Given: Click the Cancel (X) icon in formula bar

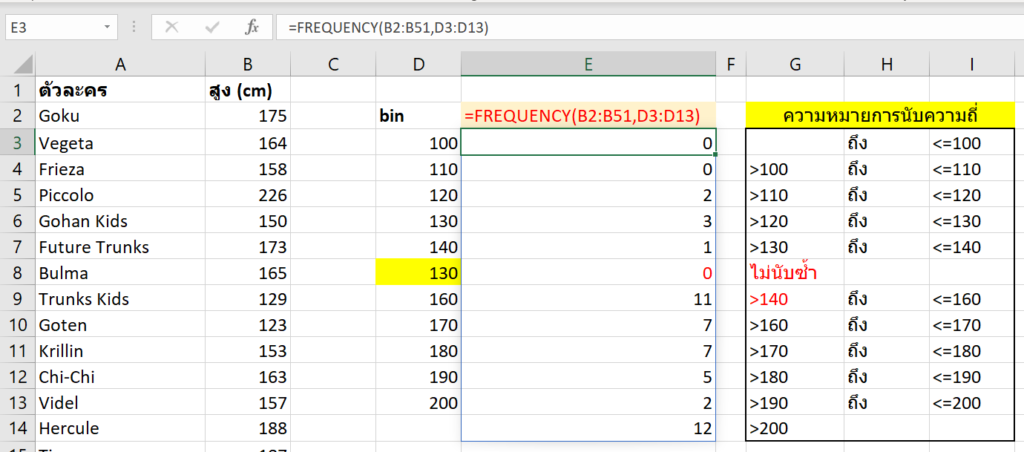Looking at the screenshot, I should [172, 27].
